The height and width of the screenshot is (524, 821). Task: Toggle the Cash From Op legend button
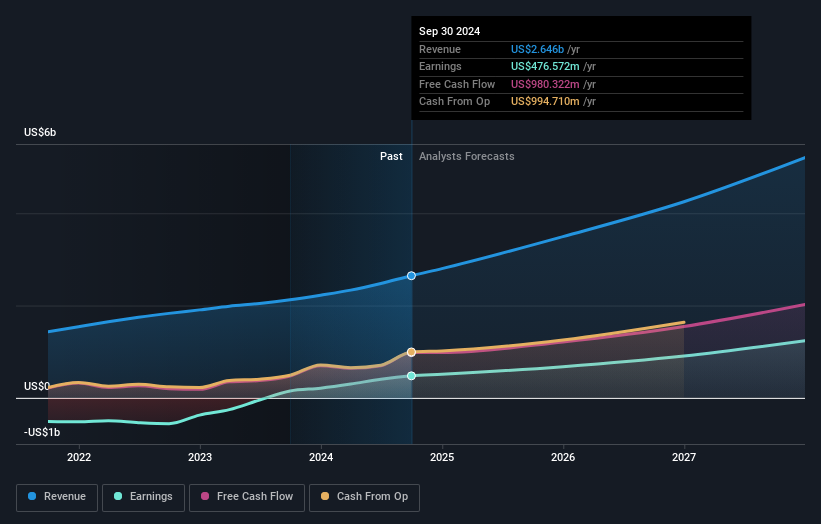[x=364, y=497]
